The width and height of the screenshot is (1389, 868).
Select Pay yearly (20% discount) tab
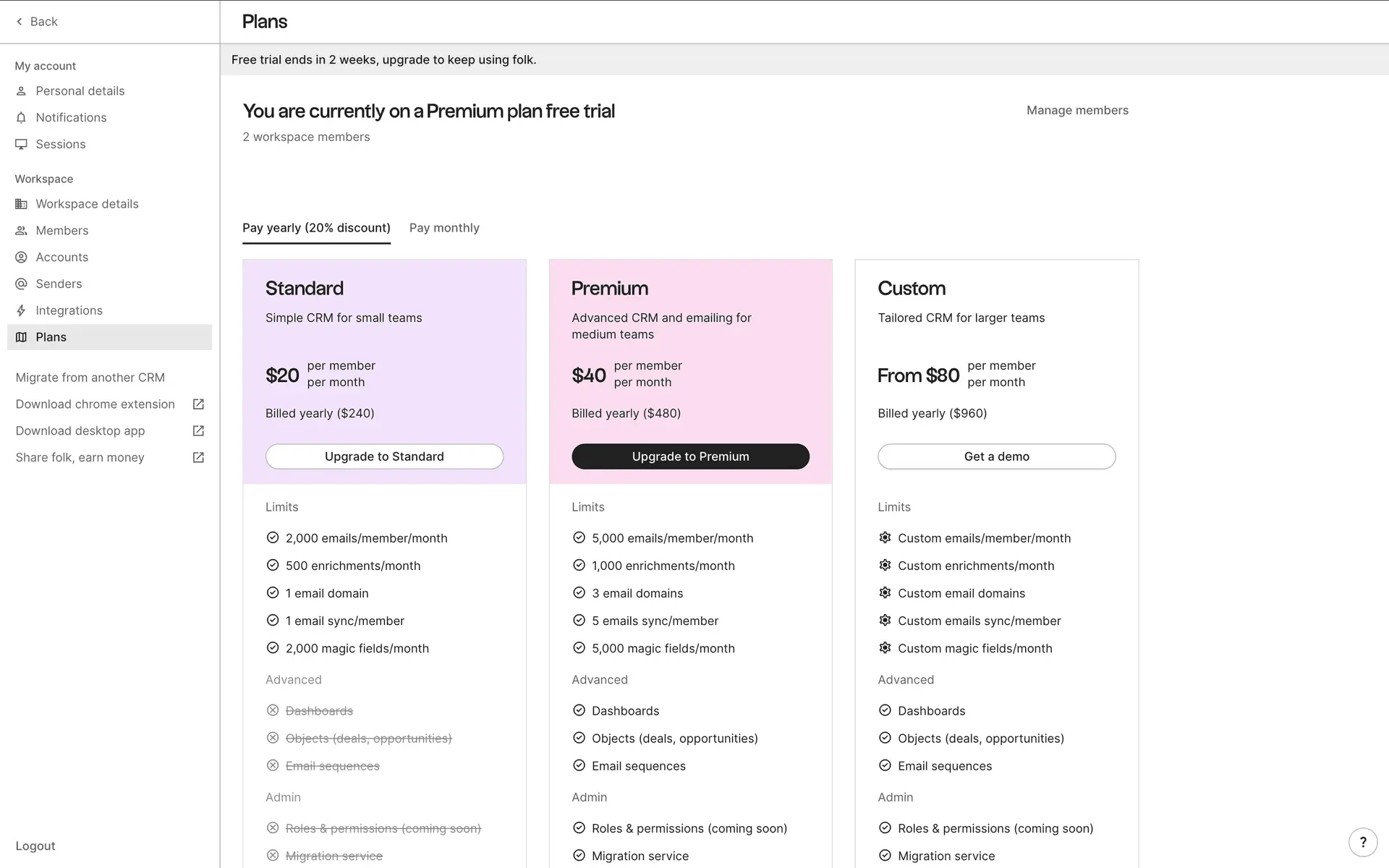pos(316,228)
